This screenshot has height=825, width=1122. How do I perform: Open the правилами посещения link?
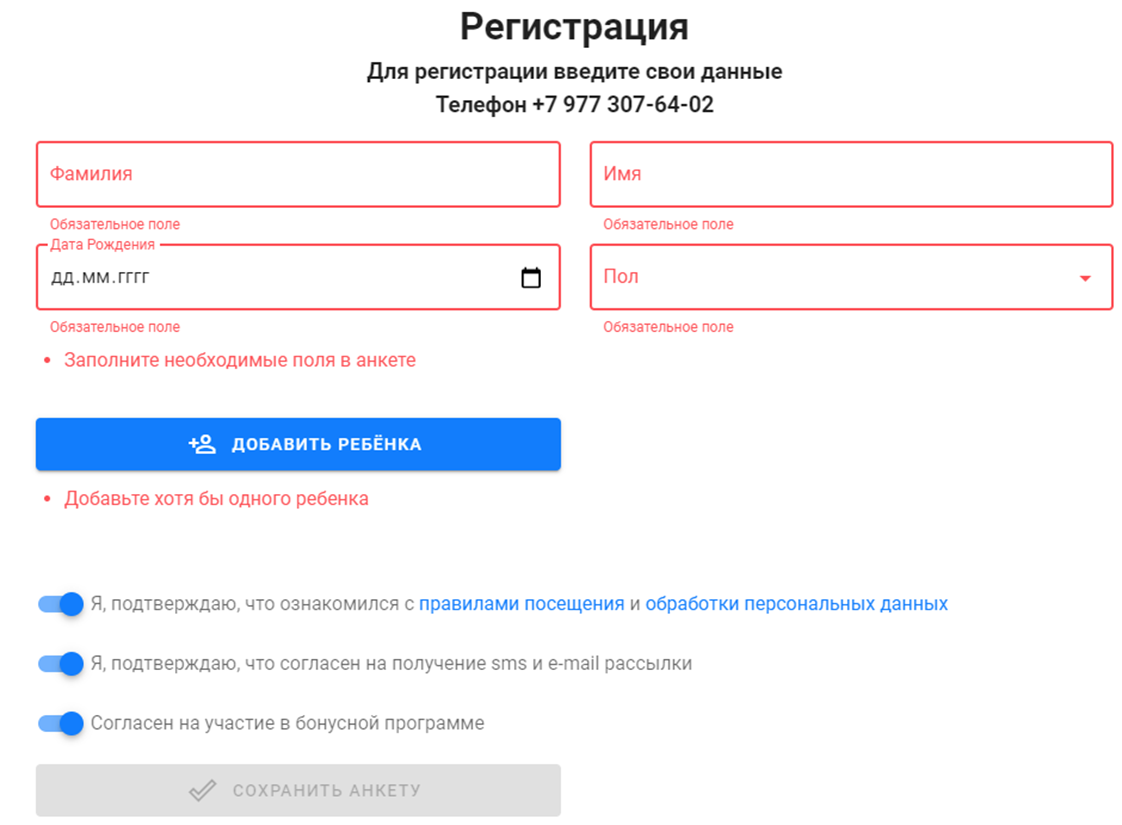(x=522, y=604)
